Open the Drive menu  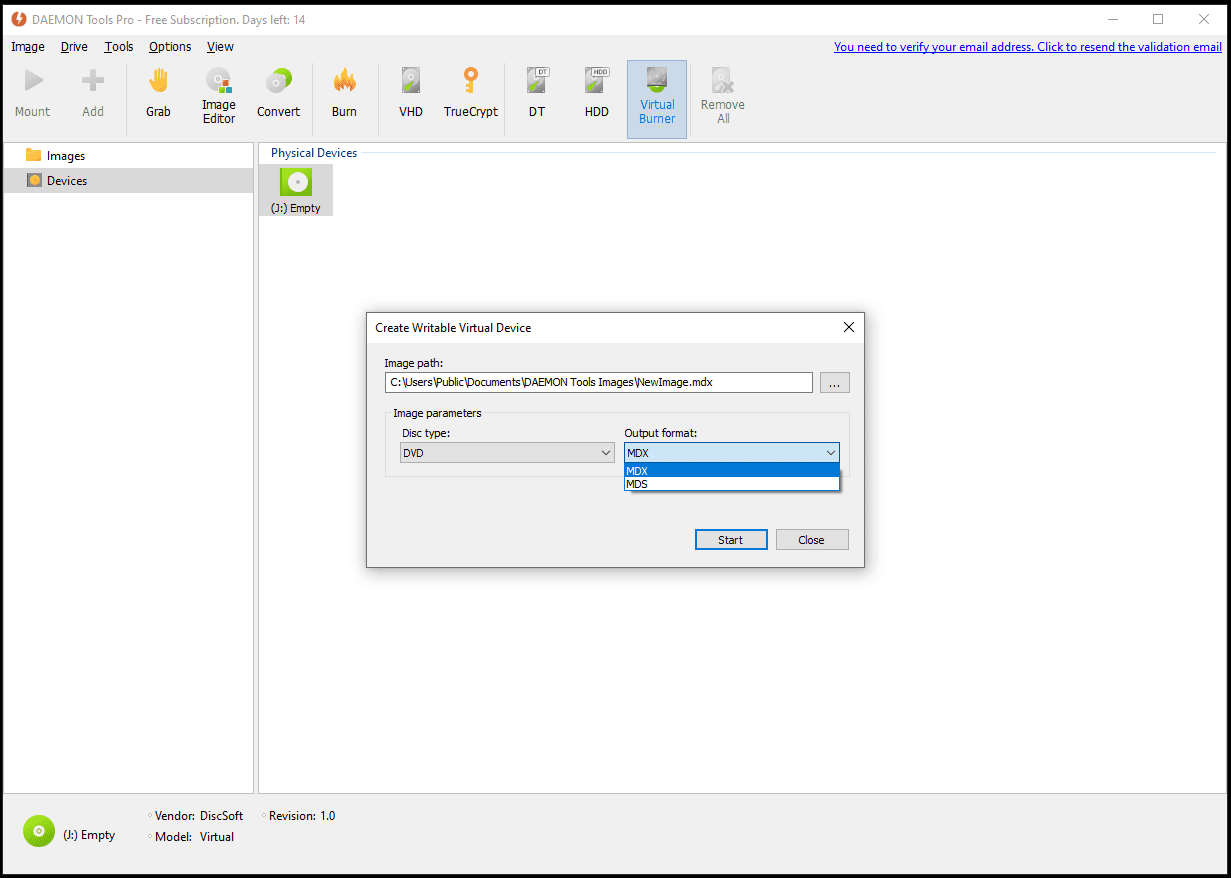coord(74,47)
